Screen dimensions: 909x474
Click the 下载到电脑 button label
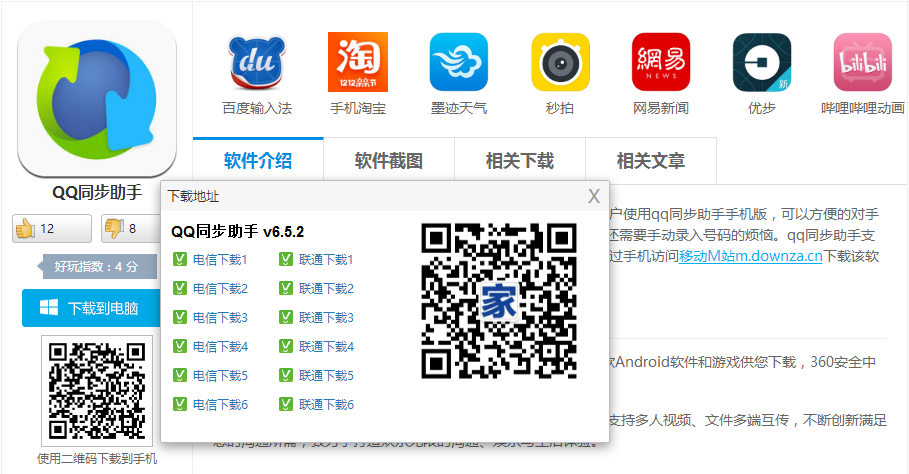(103, 308)
